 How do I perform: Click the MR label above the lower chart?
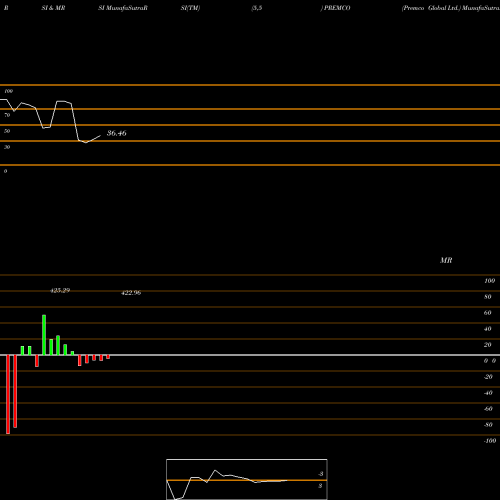[x=446, y=260]
